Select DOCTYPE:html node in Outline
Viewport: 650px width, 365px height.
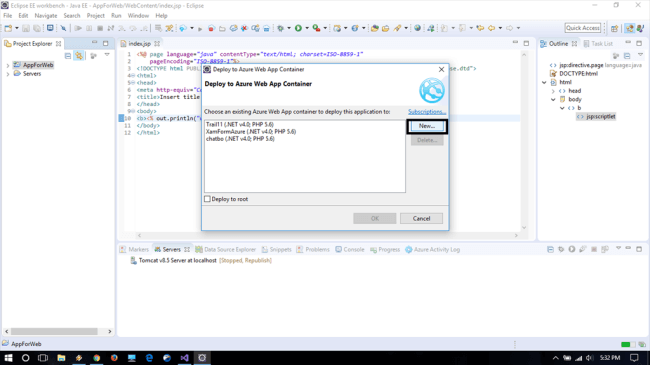coord(578,74)
